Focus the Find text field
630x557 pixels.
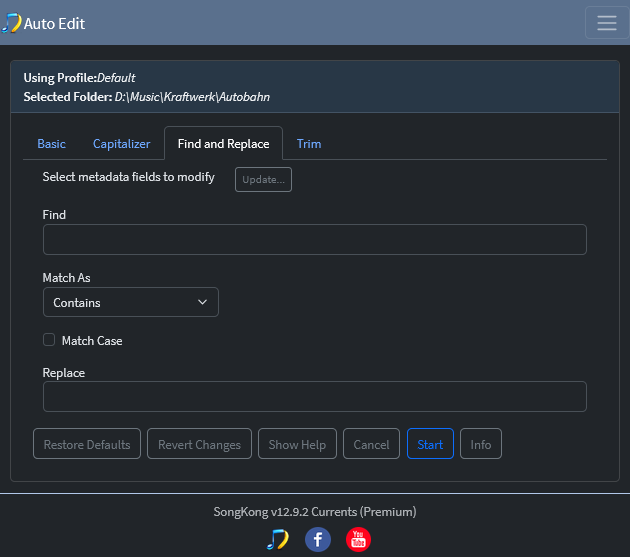coord(315,240)
